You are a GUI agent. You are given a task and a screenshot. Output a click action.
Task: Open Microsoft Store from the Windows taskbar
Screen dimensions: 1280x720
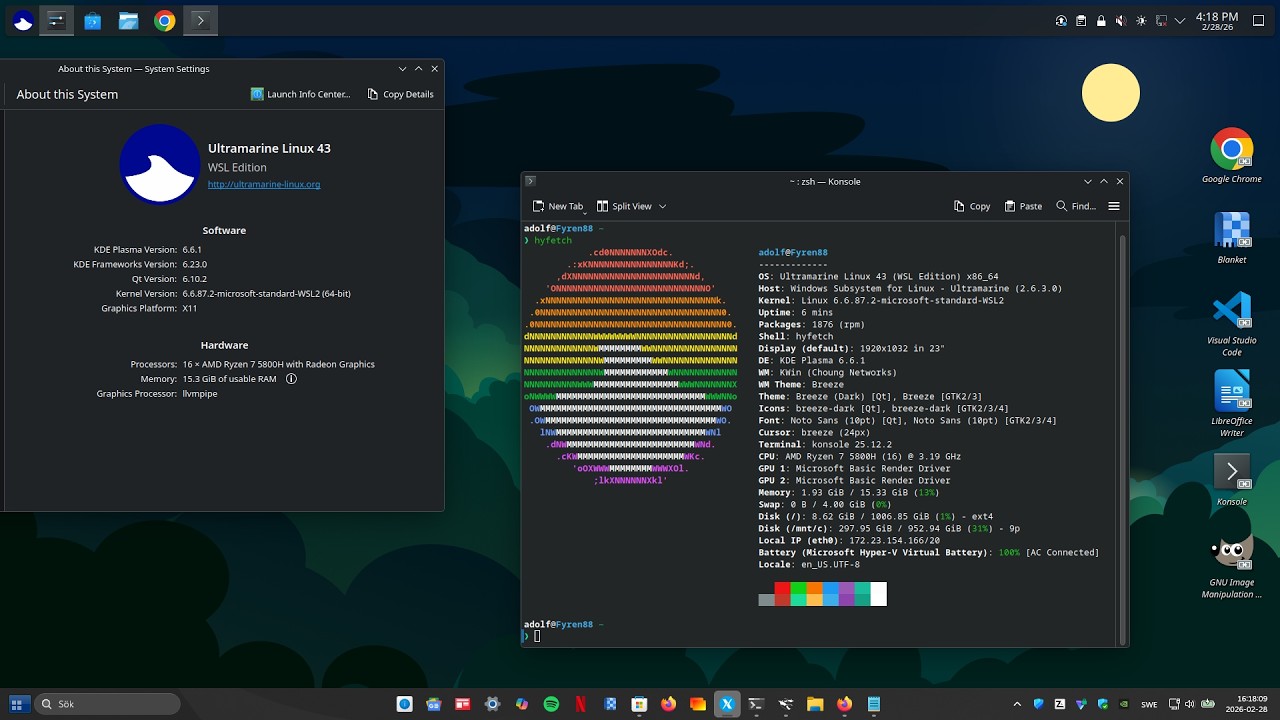pyautogui.click(x=639, y=704)
